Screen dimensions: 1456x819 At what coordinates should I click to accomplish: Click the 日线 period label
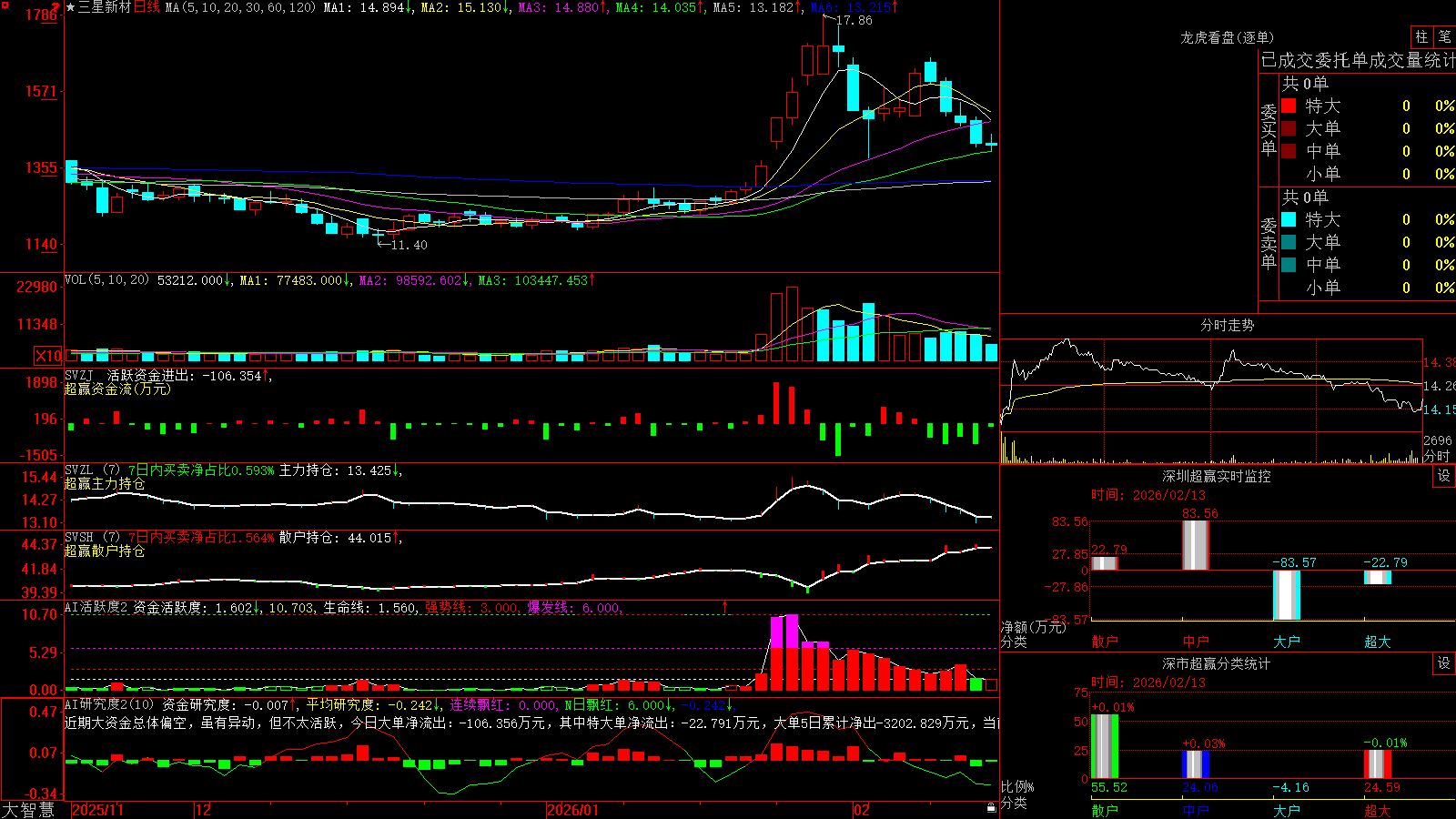(147, 7)
